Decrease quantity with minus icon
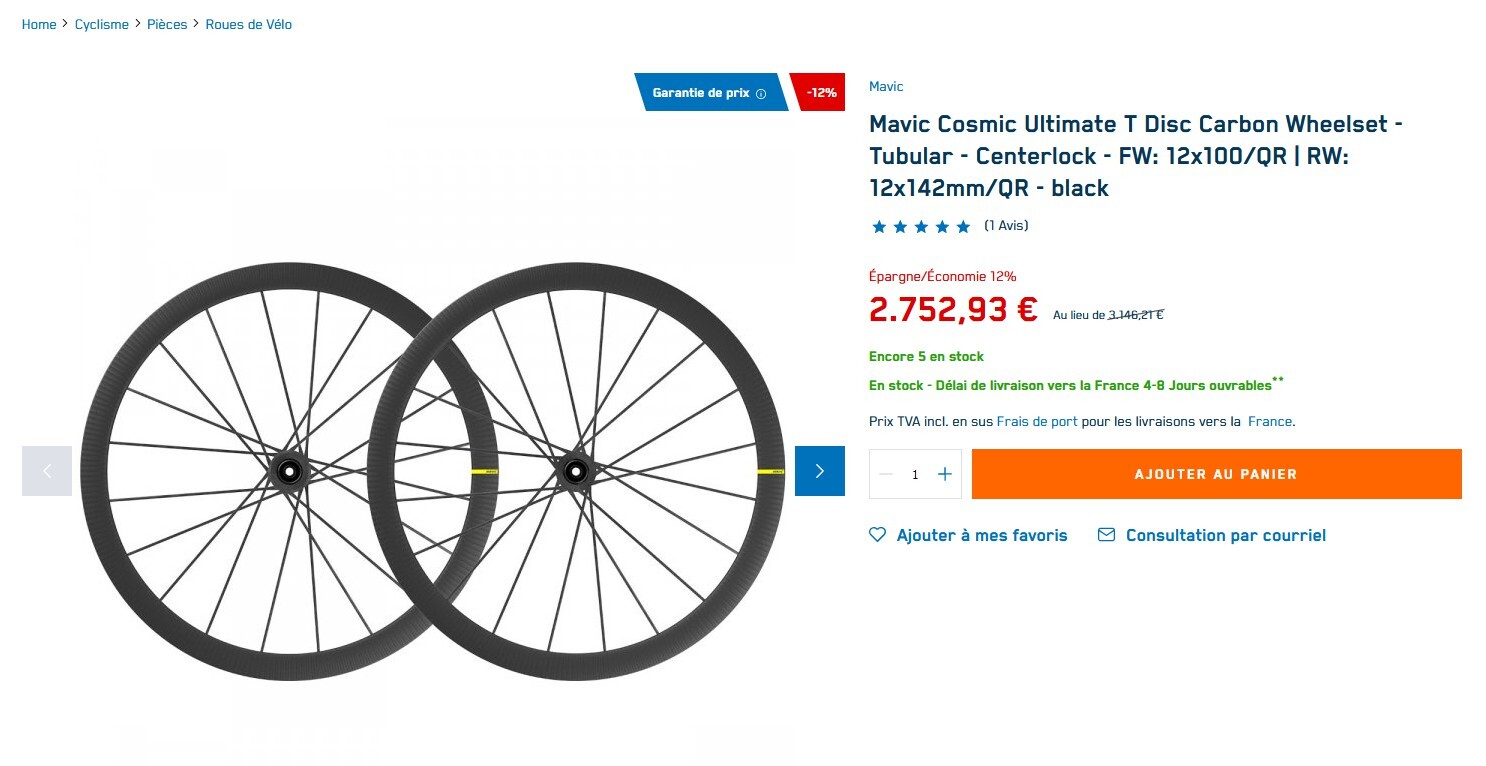The width and height of the screenshot is (1486, 766). (886, 474)
